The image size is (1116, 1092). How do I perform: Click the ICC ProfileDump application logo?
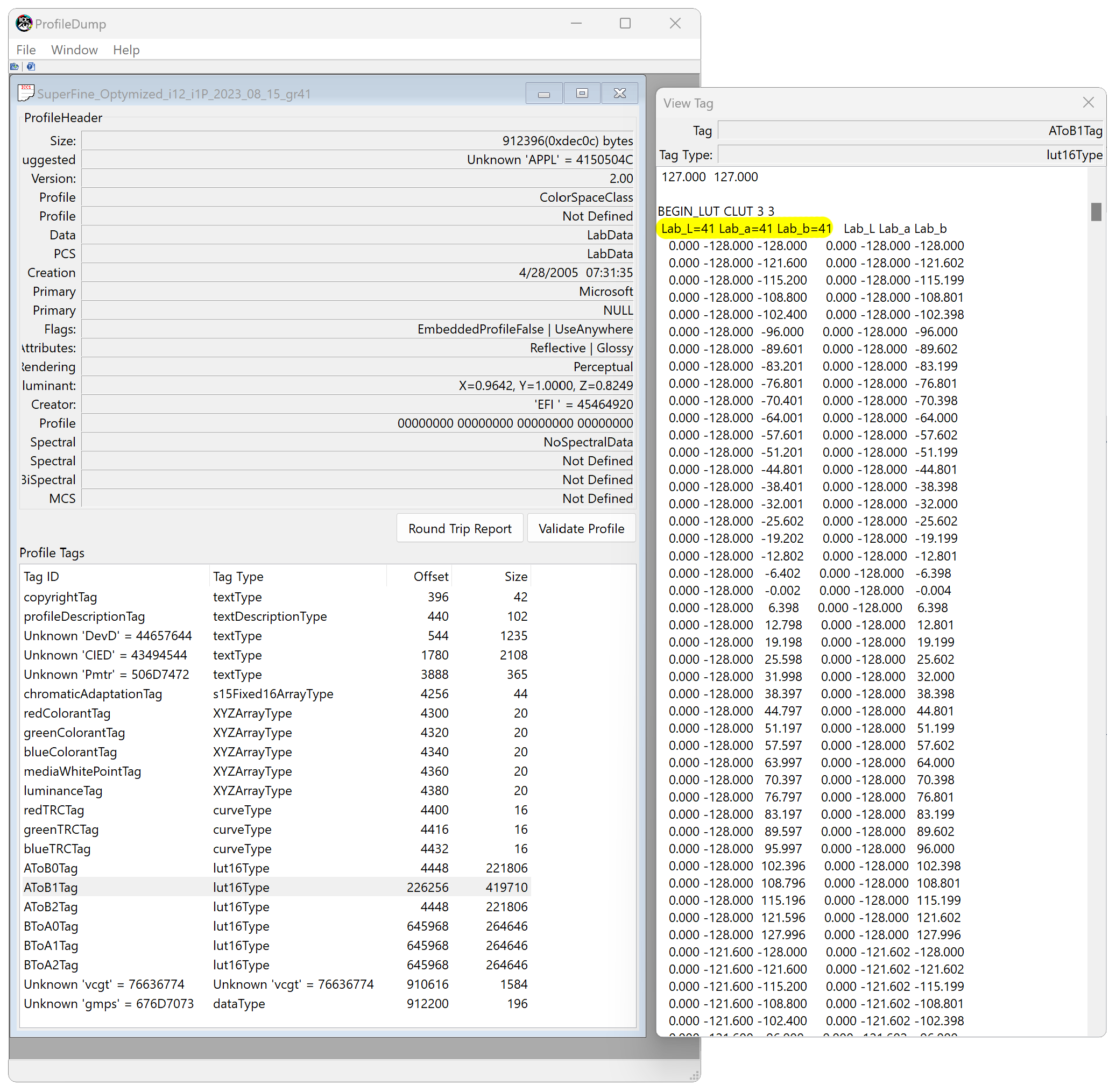point(24,24)
